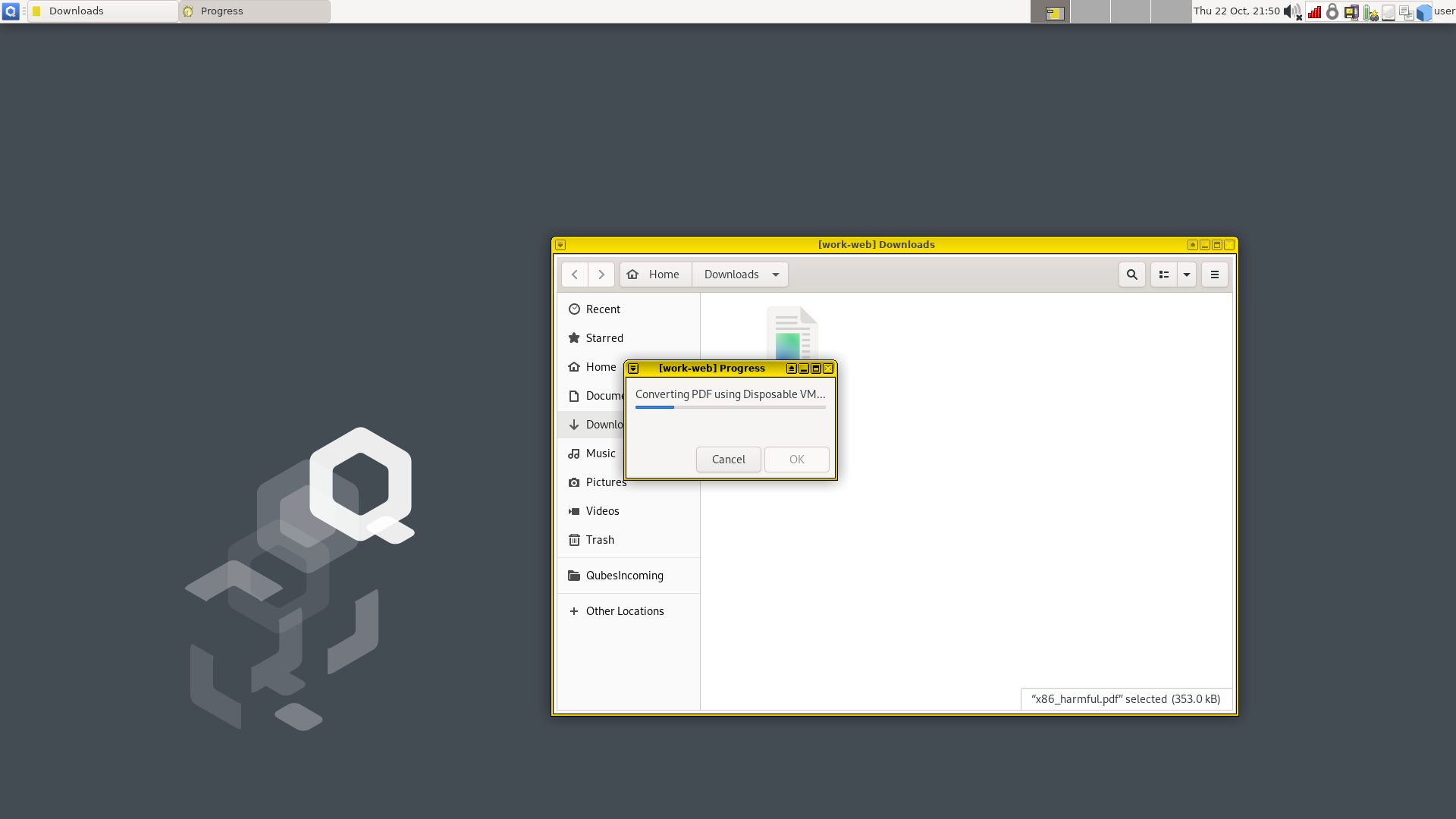The image size is (1456, 819).
Task: Switch to the Downloads taskbar entry
Action: pos(102,11)
